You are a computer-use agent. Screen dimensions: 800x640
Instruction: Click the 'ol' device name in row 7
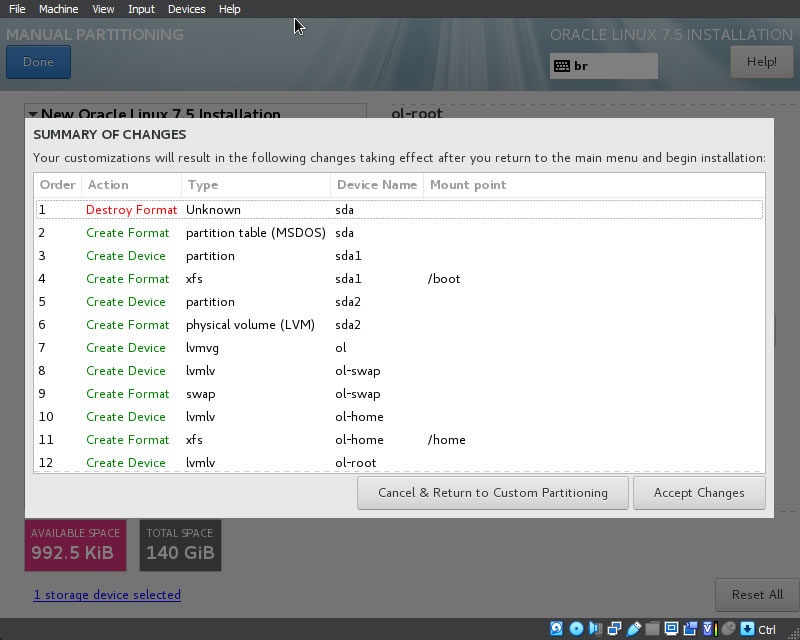pyautogui.click(x=341, y=348)
